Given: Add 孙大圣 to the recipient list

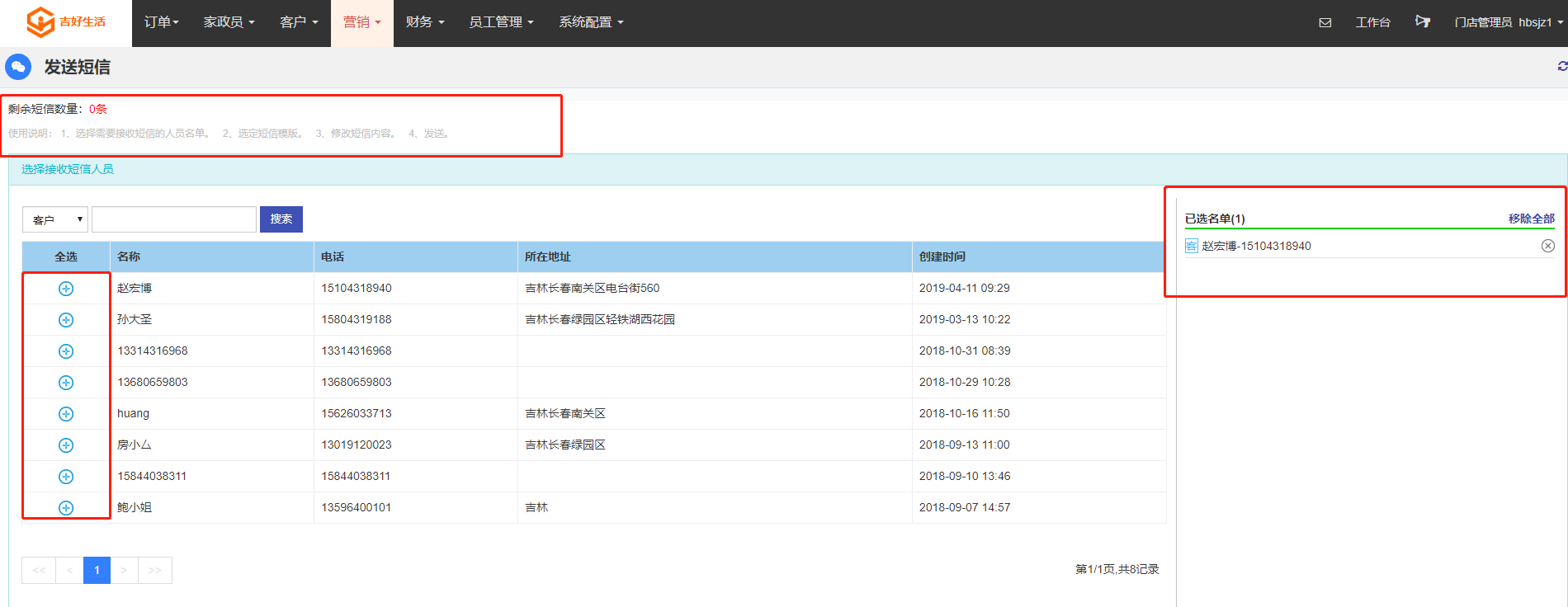Looking at the screenshot, I should tap(66, 320).
